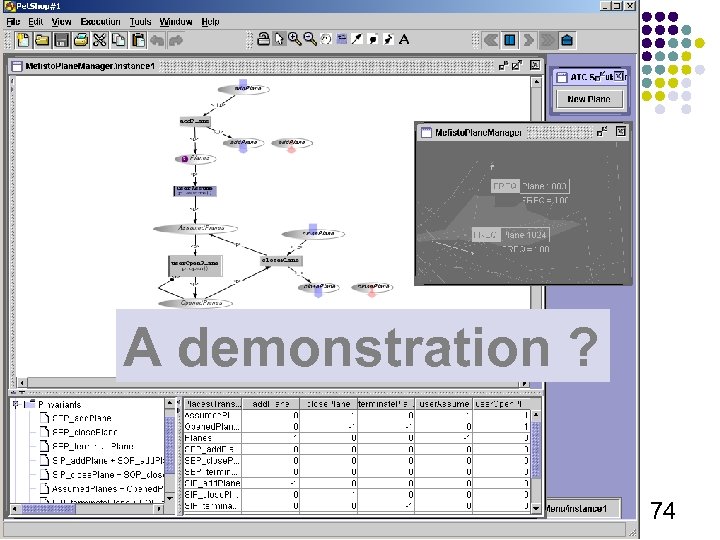The width and height of the screenshot is (720, 540).
Task: Open the Help menu
Action: [210, 22]
